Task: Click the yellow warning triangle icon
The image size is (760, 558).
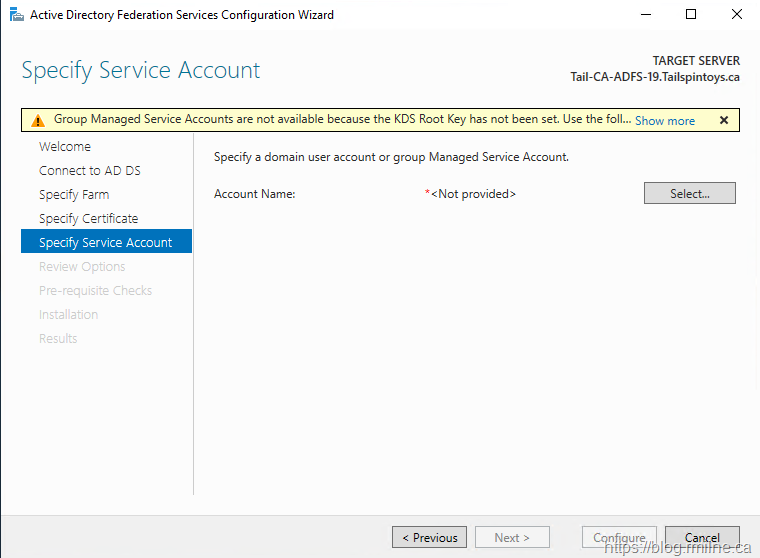Action: click(38, 120)
